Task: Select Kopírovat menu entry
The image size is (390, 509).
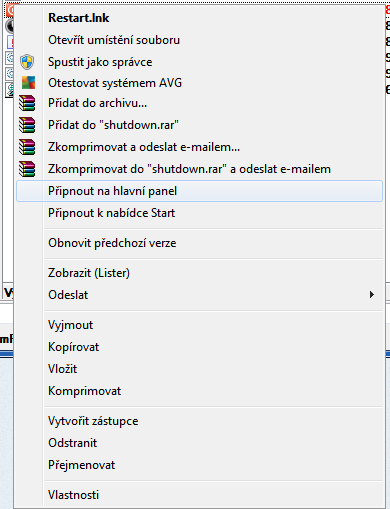Action: coord(200,347)
